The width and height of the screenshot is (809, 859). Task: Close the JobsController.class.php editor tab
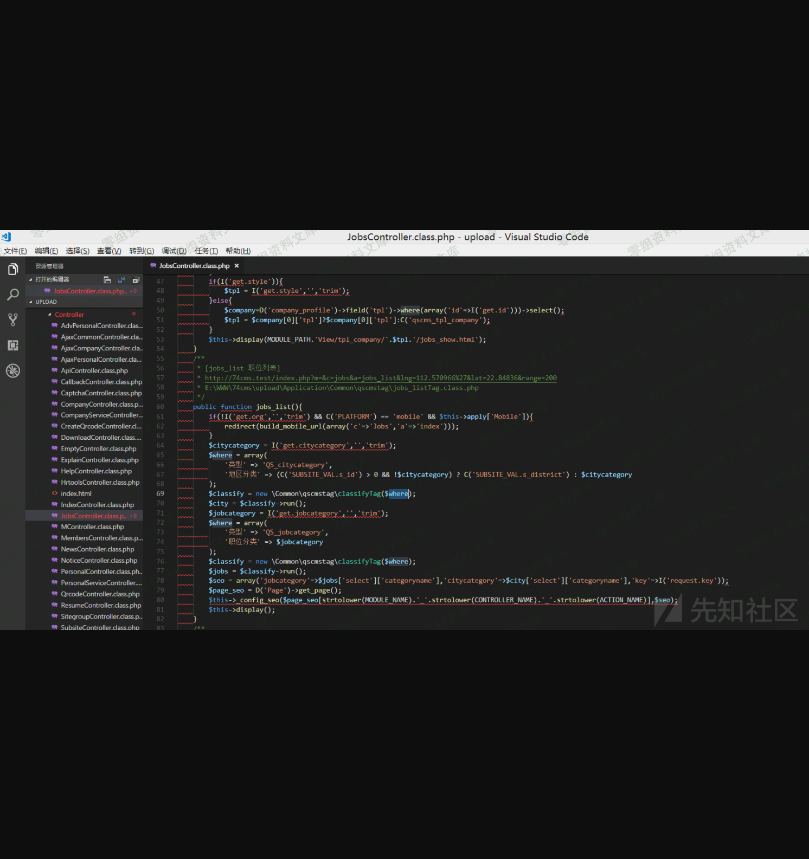(x=237, y=266)
